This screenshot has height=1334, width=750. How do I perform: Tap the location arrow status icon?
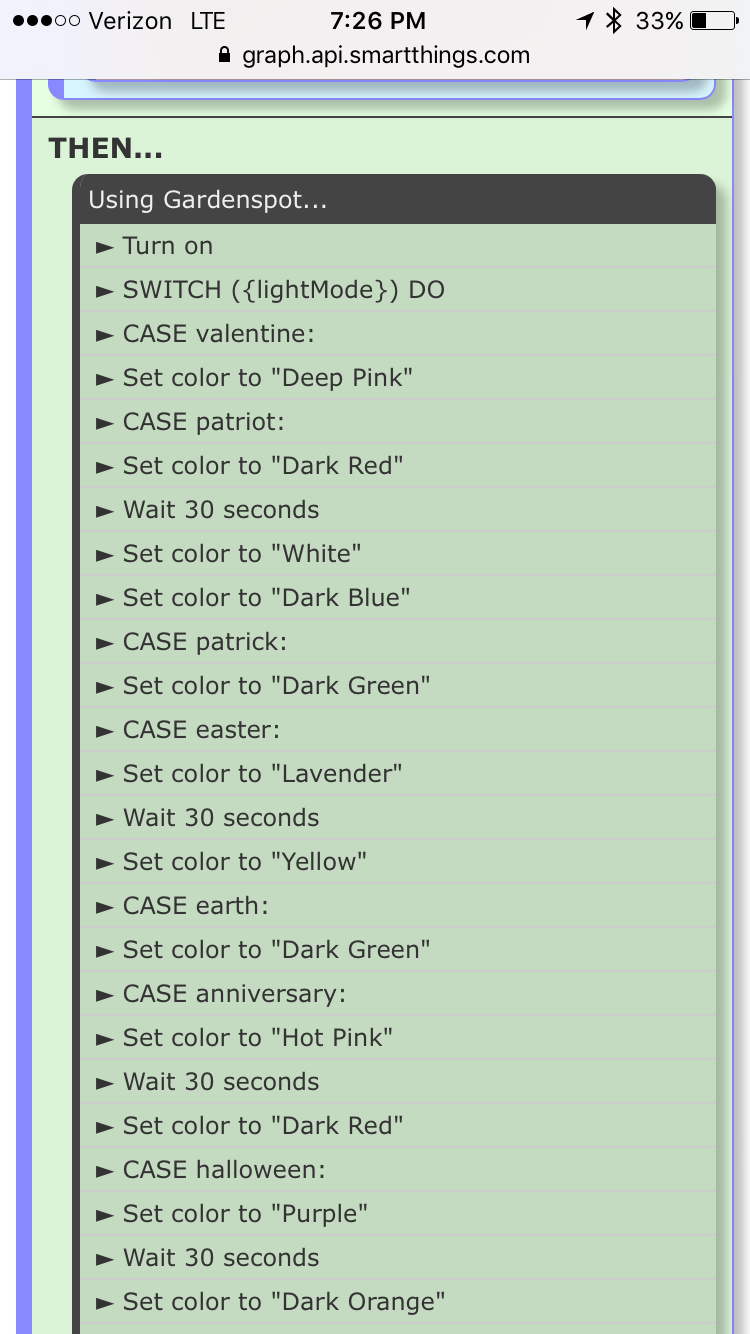tap(586, 20)
